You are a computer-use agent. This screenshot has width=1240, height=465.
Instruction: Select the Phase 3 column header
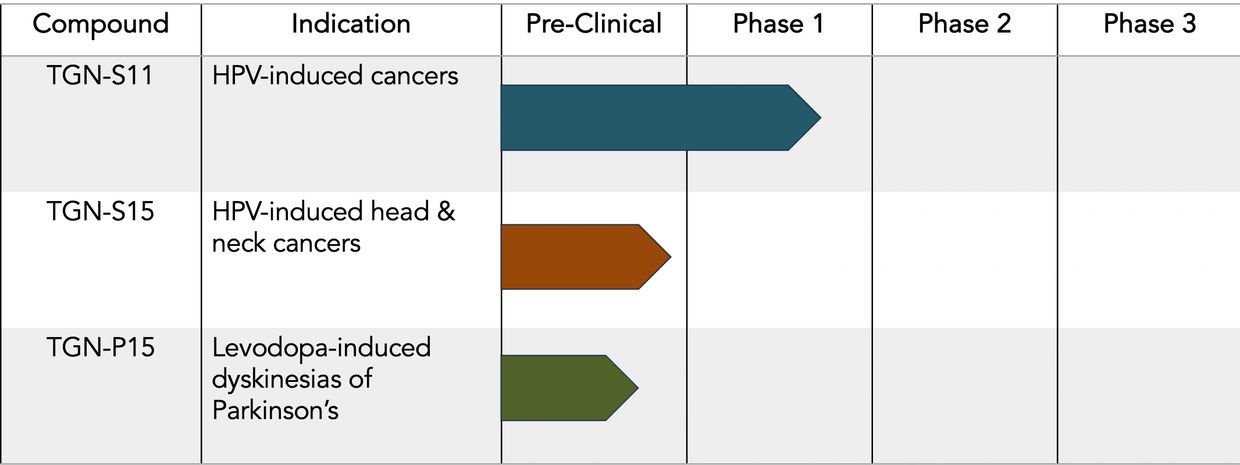point(1149,25)
